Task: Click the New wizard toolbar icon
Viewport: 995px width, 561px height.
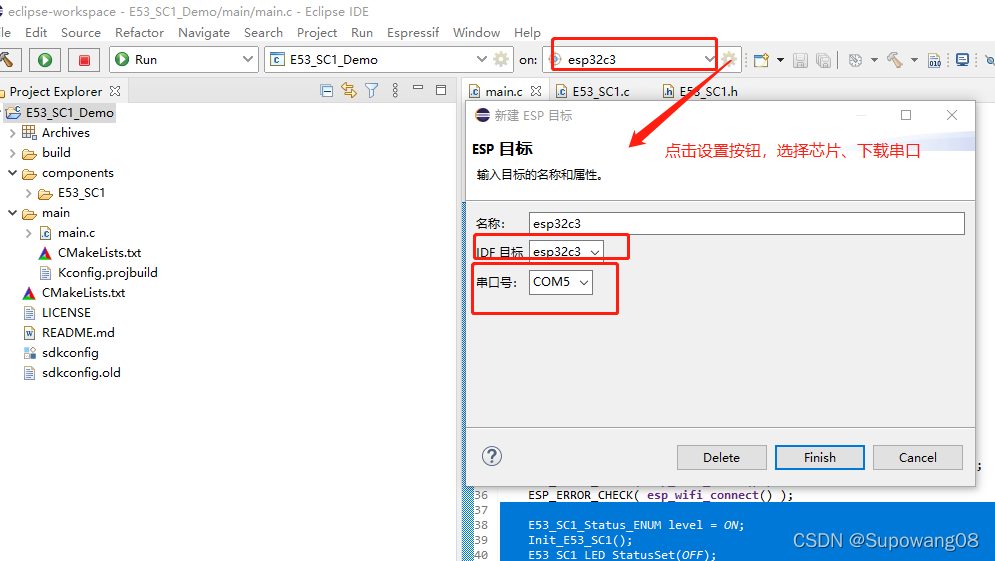Action: [761, 60]
